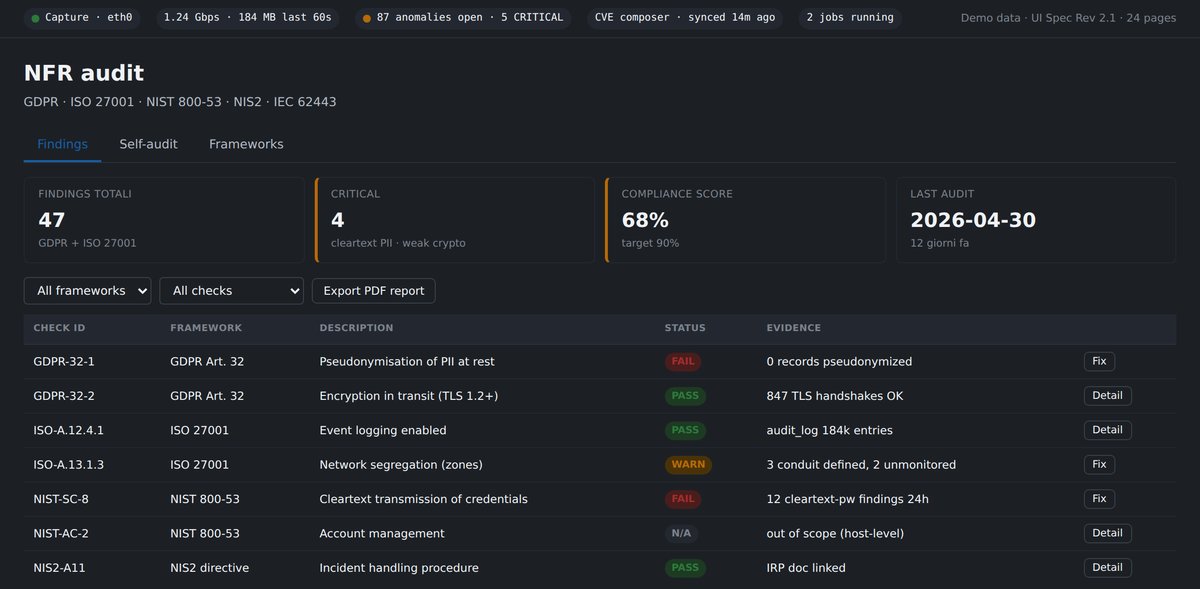Image resolution: width=1200 pixels, height=589 pixels.
Task: Click '3 conduit defined, 2 unmonitored' evidence
Action: point(861,465)
